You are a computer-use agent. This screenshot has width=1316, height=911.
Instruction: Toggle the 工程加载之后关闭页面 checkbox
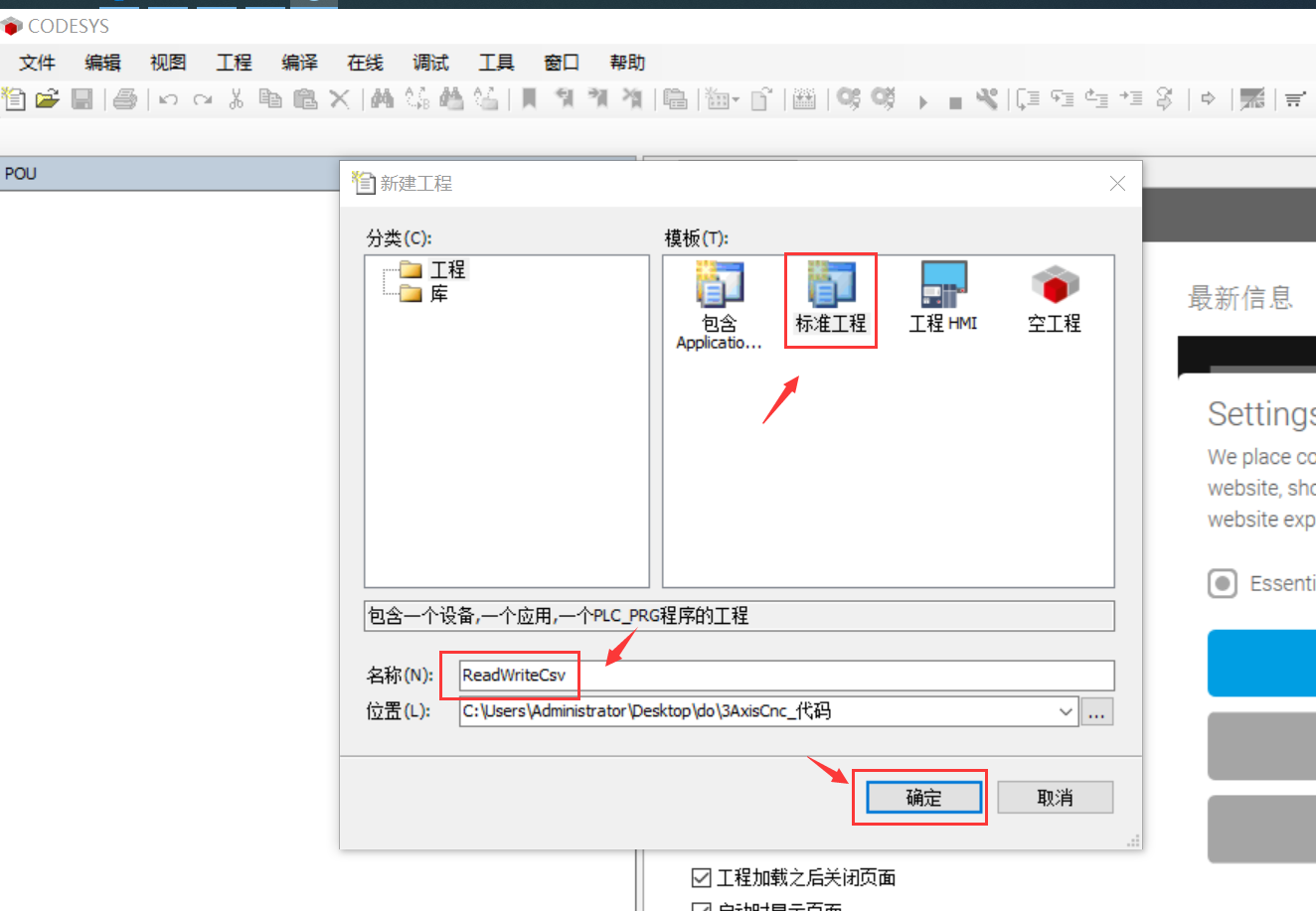point(701,877)
